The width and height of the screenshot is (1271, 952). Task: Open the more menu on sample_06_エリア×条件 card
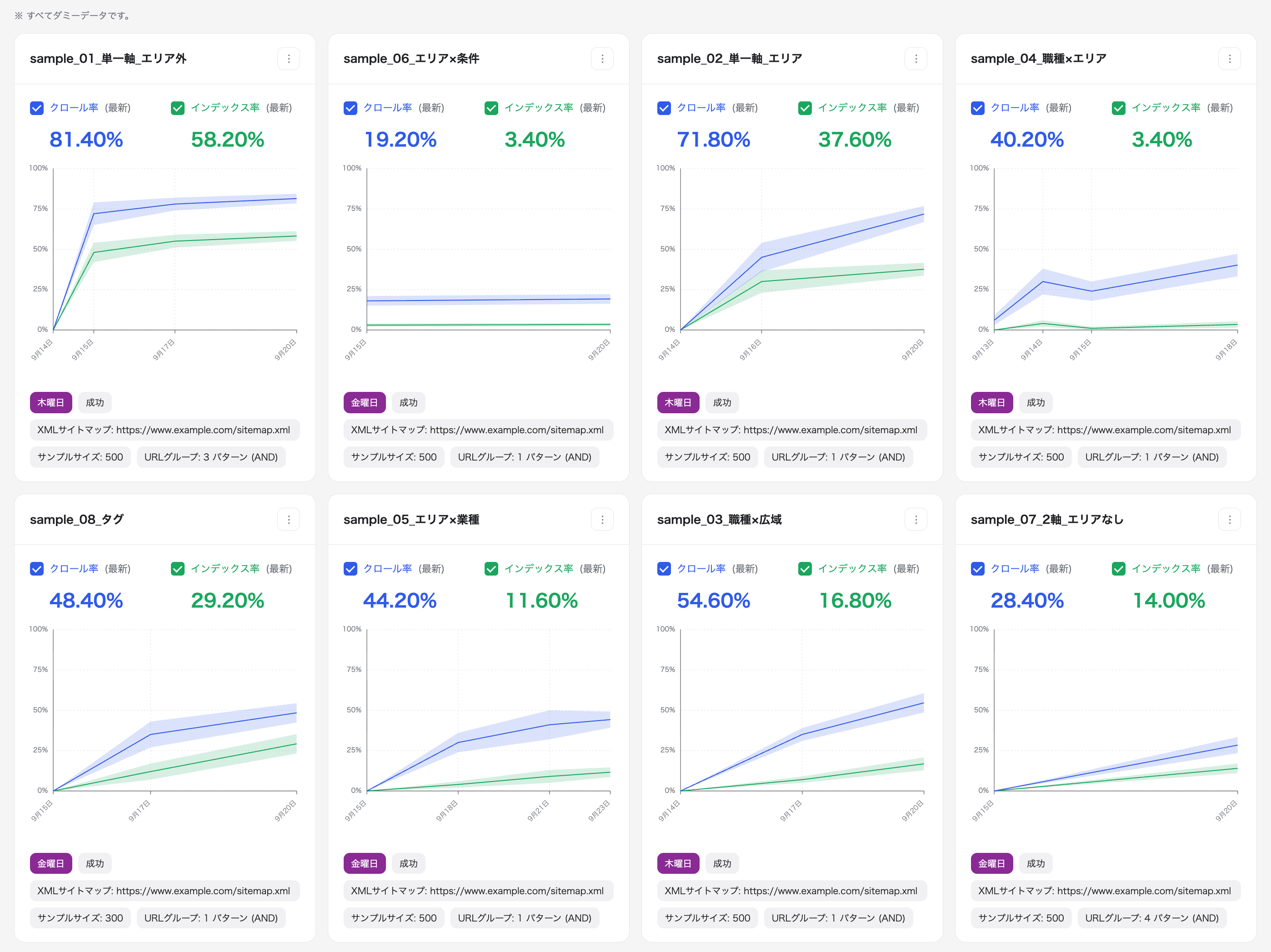pyautogui.click(x=602, y=59)
